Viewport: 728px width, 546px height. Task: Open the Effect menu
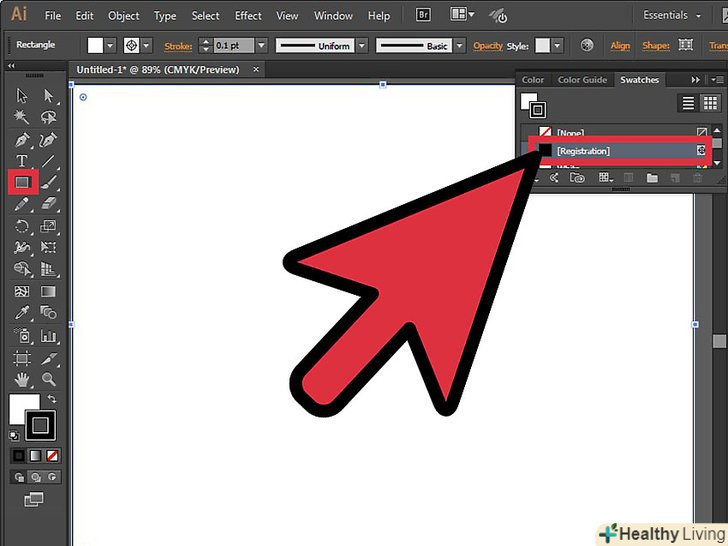click(248, 16)
